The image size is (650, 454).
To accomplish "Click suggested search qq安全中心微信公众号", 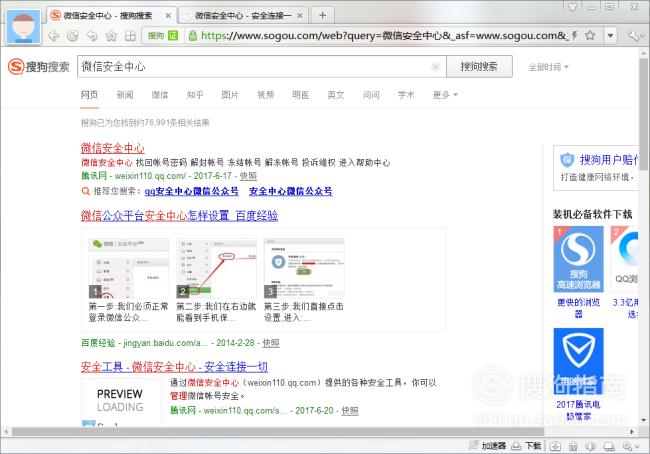I will click(192, 191).
